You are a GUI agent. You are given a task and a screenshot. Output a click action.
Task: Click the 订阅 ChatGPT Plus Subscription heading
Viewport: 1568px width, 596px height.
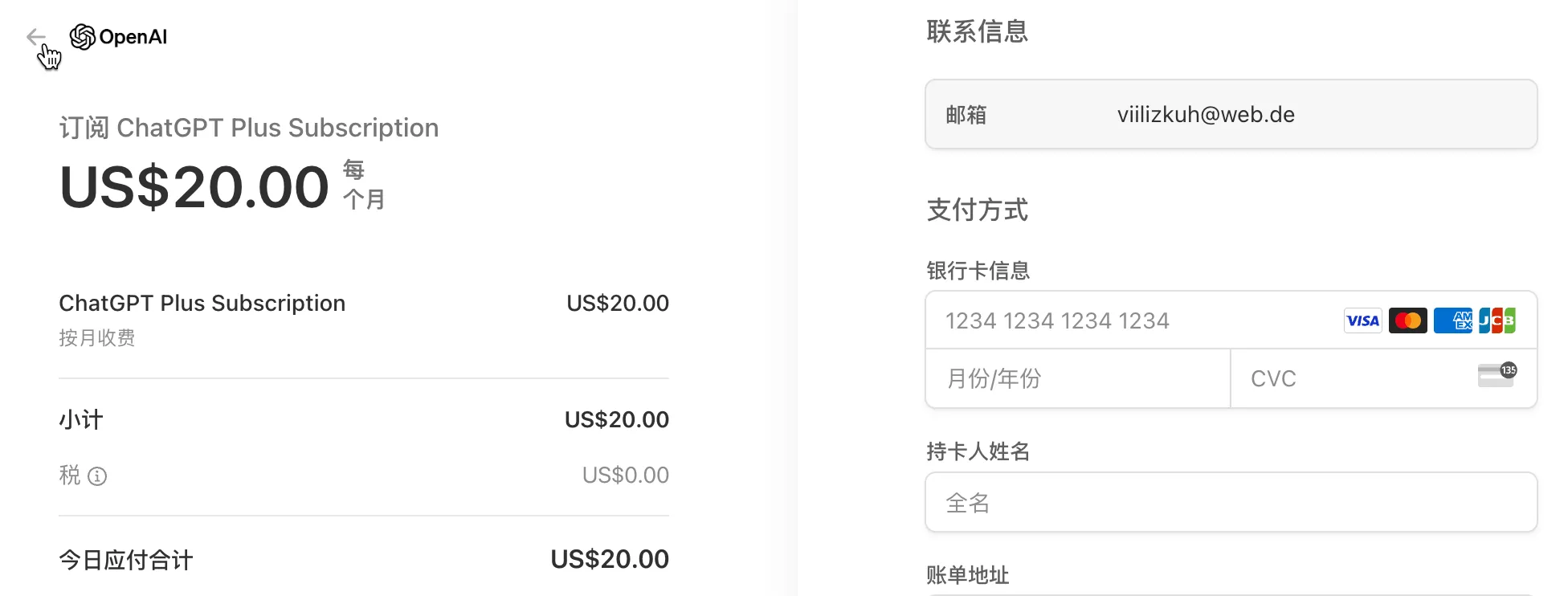pyautogui.click(x=249, y=128)
